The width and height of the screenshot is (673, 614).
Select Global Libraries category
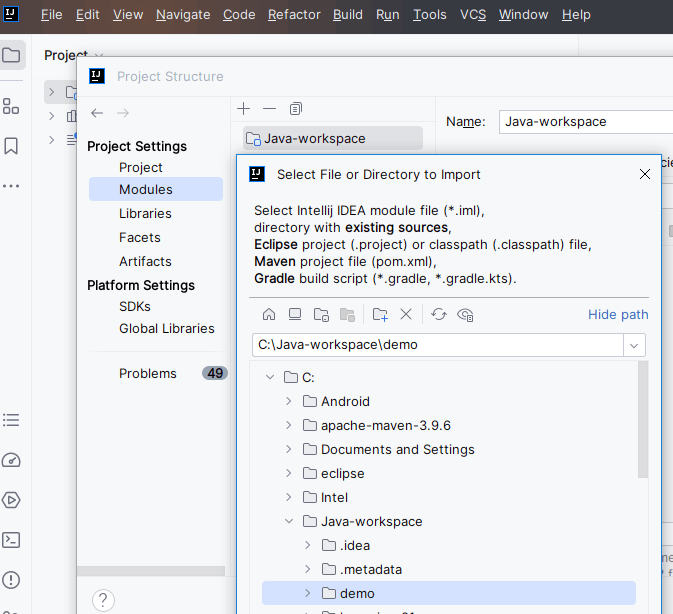pyautogui.click(x=167, y=328)
